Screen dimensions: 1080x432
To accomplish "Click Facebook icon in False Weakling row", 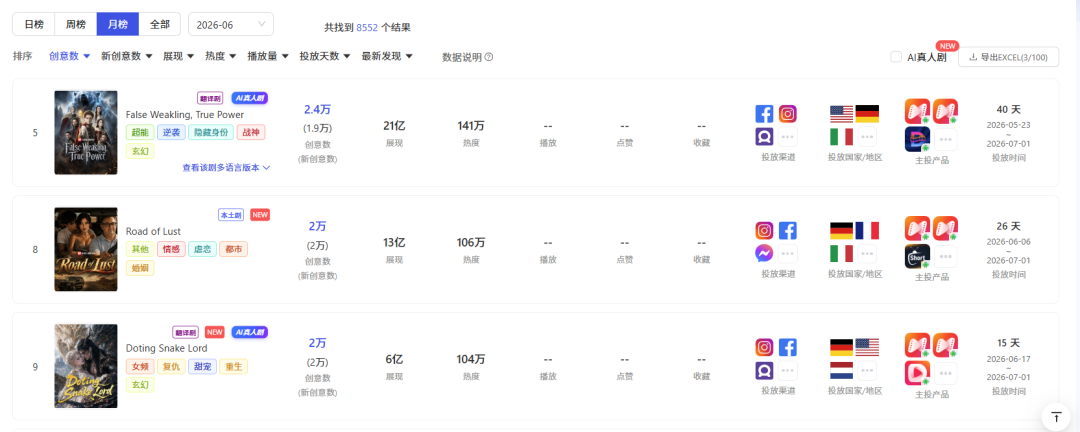I will [765, 114].
